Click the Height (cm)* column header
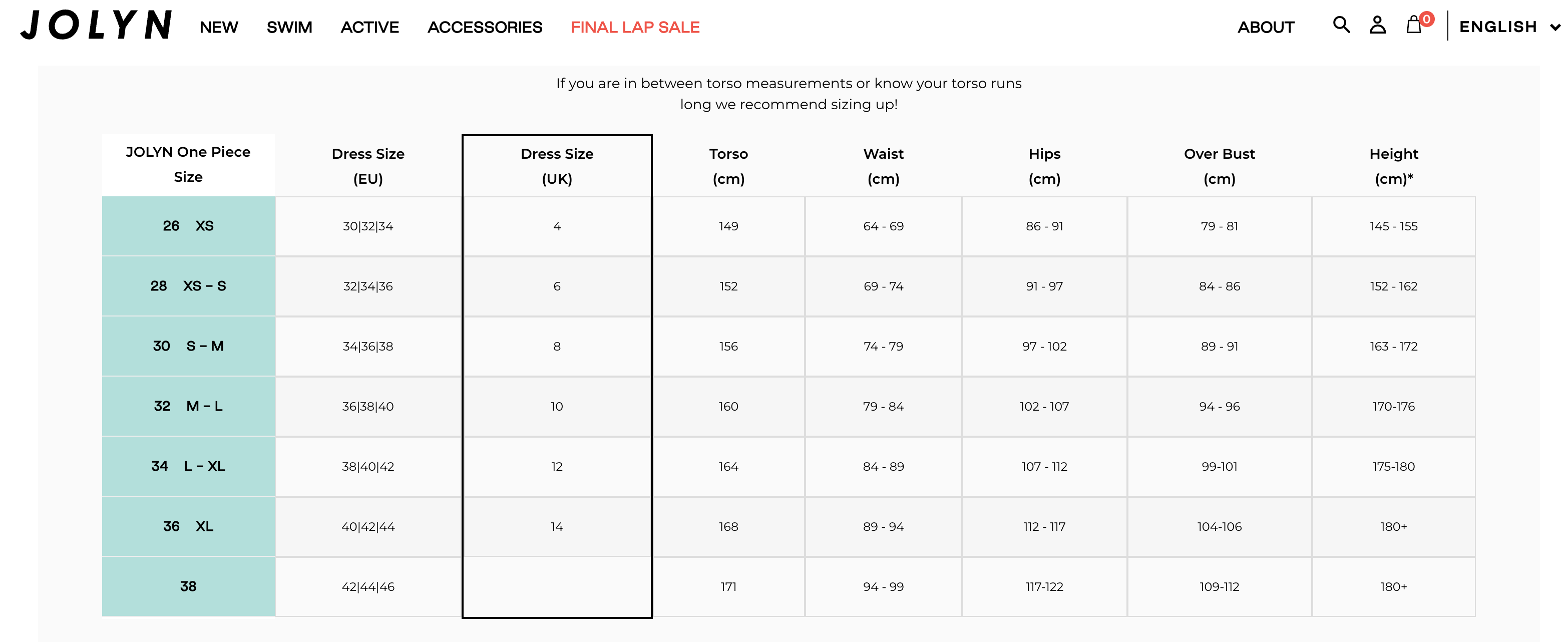Viewport: 1568px width, 642px height. coord(1393,166)
